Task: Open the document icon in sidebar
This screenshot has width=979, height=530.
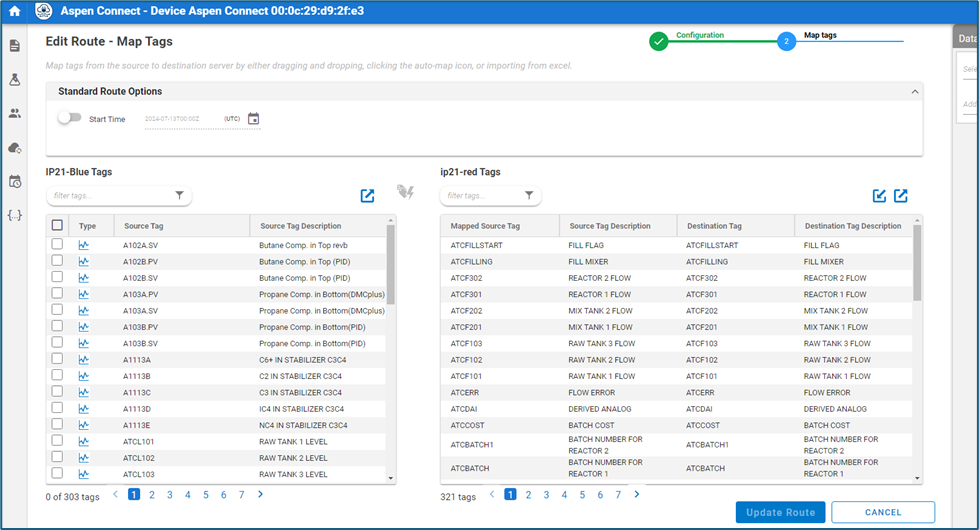Action: point(14,46)
